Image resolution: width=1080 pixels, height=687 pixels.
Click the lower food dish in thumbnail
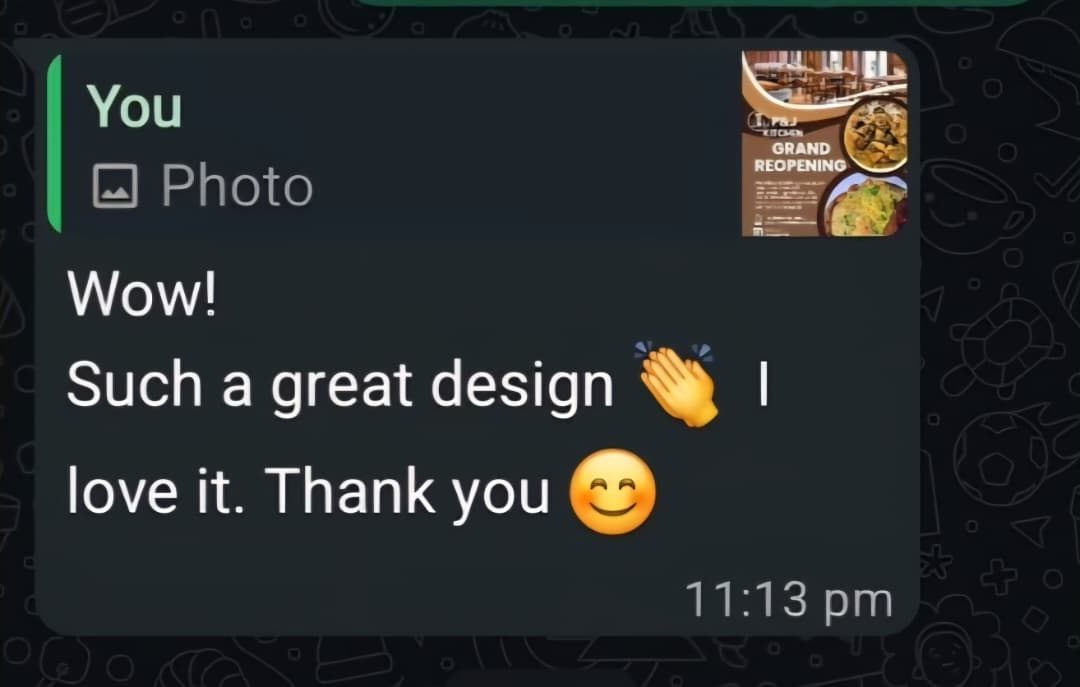864,206
